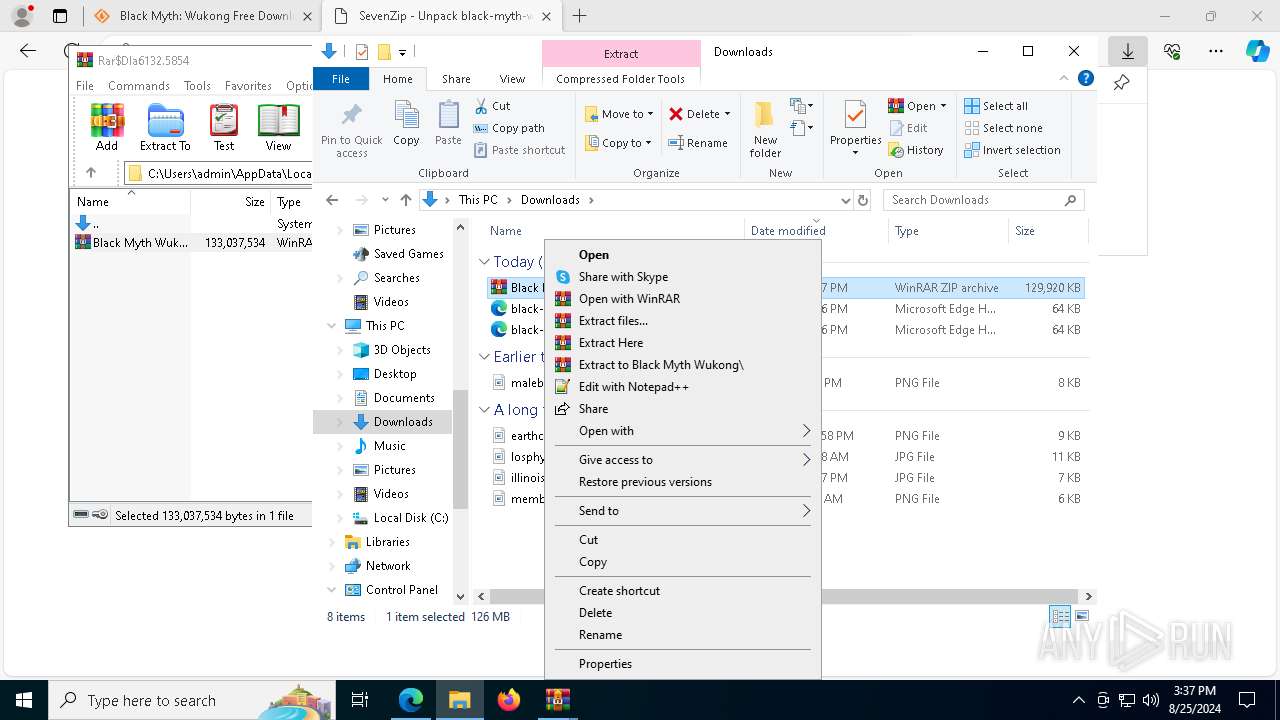Open Microsoft Edge from taskbar
The image size is (1280, 720).
pos(411,700)
